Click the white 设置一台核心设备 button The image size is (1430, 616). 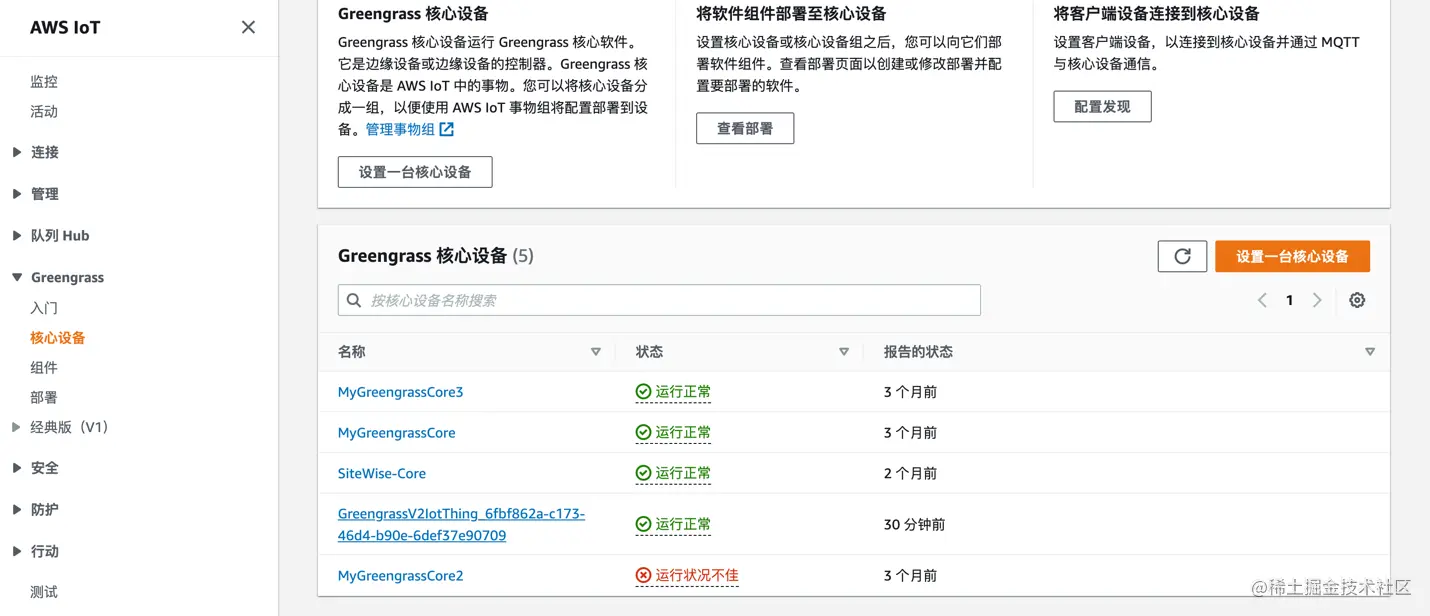tap(415, 172)
